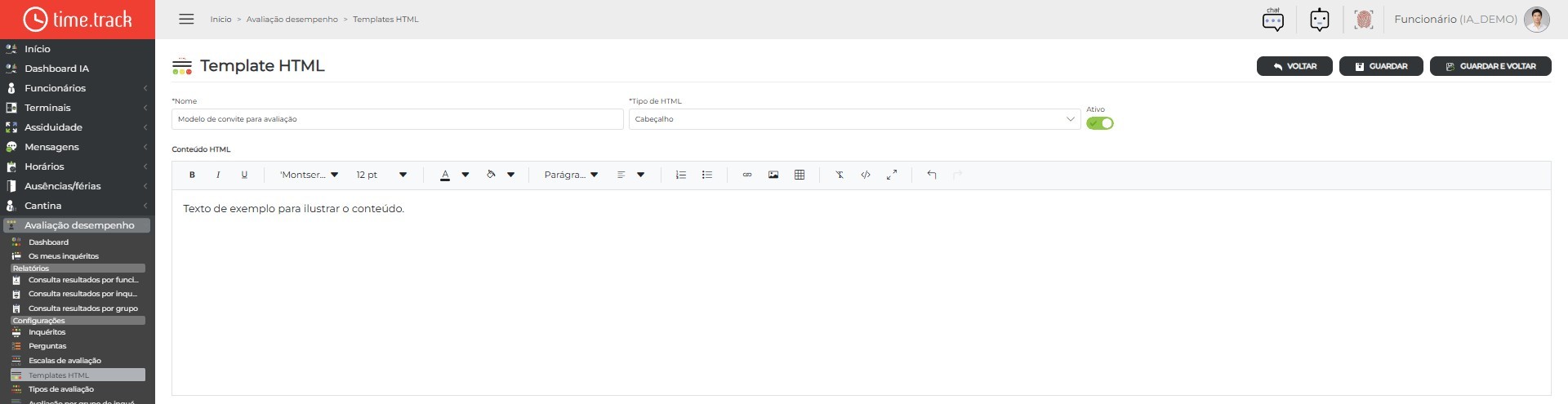1568x404 pixels.
Task: Expand the Ausências/férias sidebar menu
Action: point(78,186)
